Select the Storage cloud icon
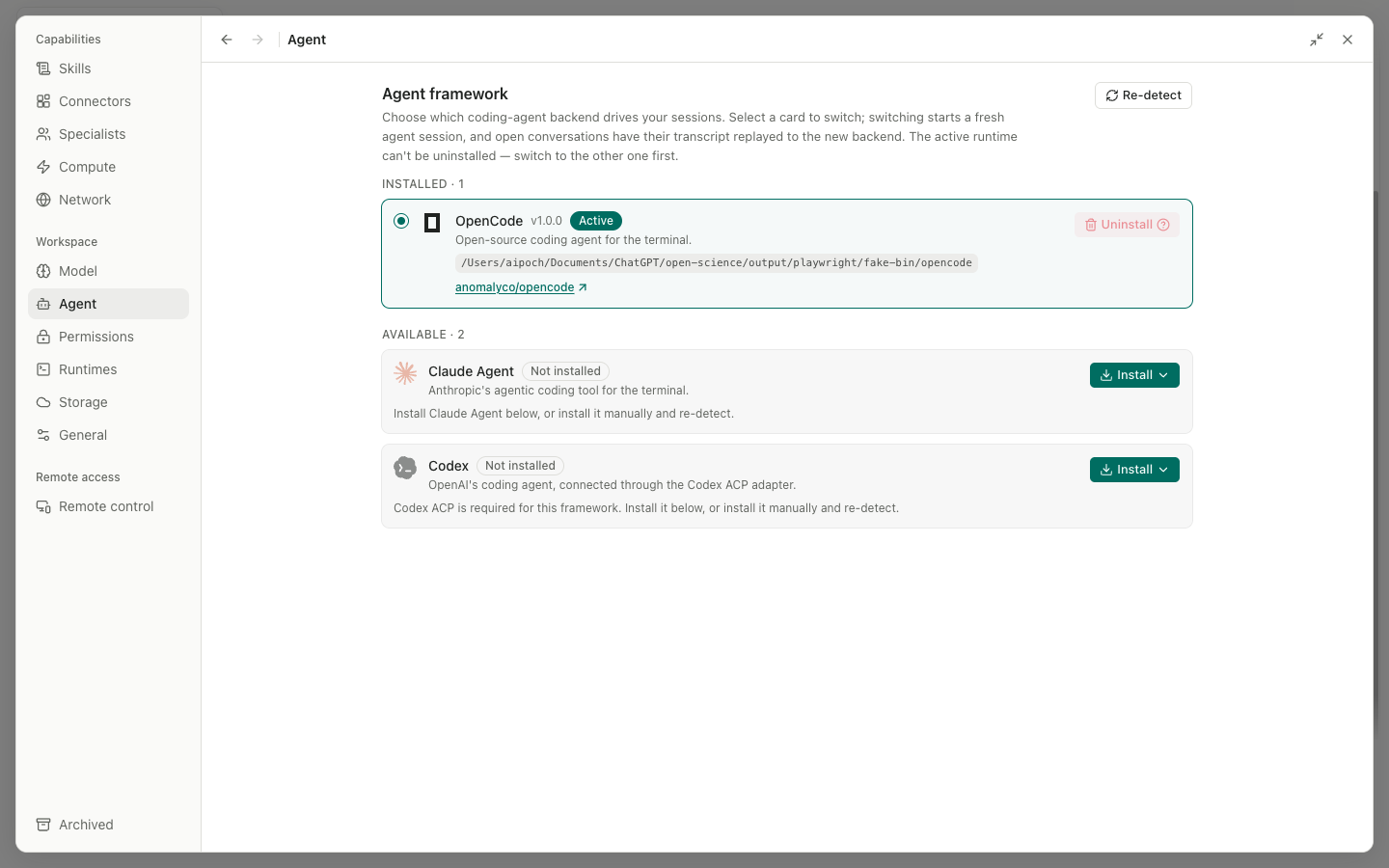Screen dimensions: 1389x868 click(x=43, y=402)
